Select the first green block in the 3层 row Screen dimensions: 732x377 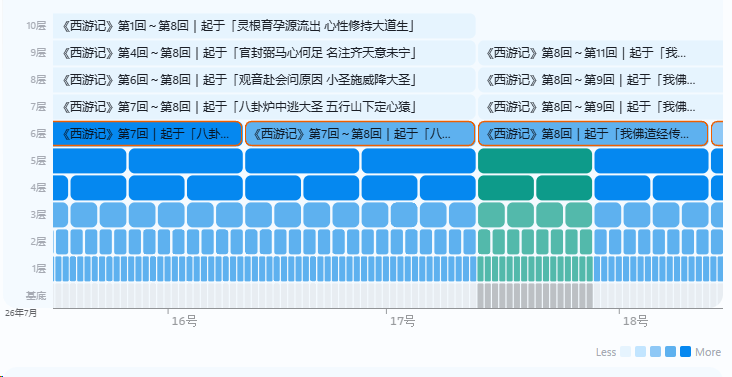(x=491, y=215)
